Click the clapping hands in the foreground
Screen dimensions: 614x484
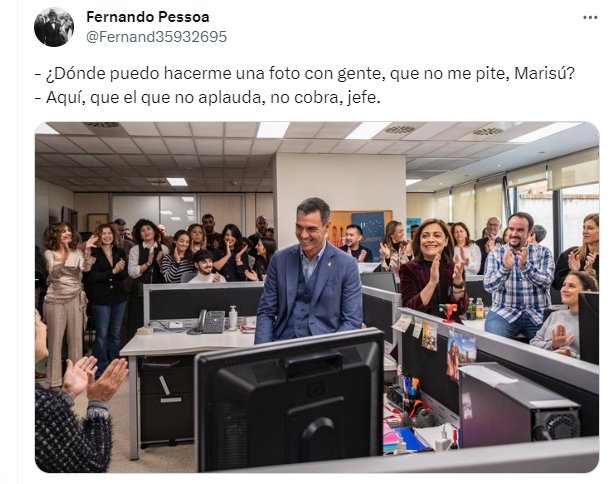(x=94, y=377)
